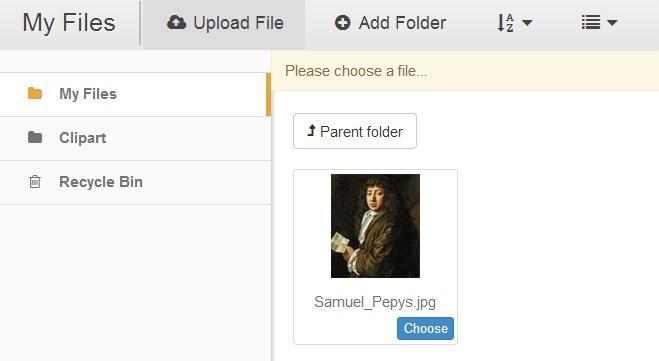The height and width of the screenshot is (361, 659).
Task: Click the plus circle Add Folder icon
Action: pos(343,23)
